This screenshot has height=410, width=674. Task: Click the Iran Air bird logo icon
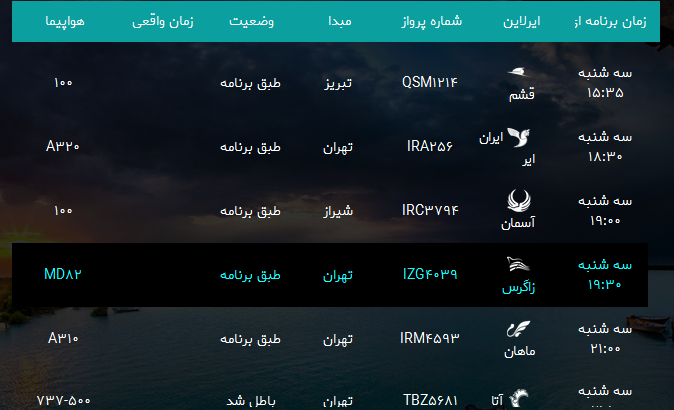tap(518, 137)
